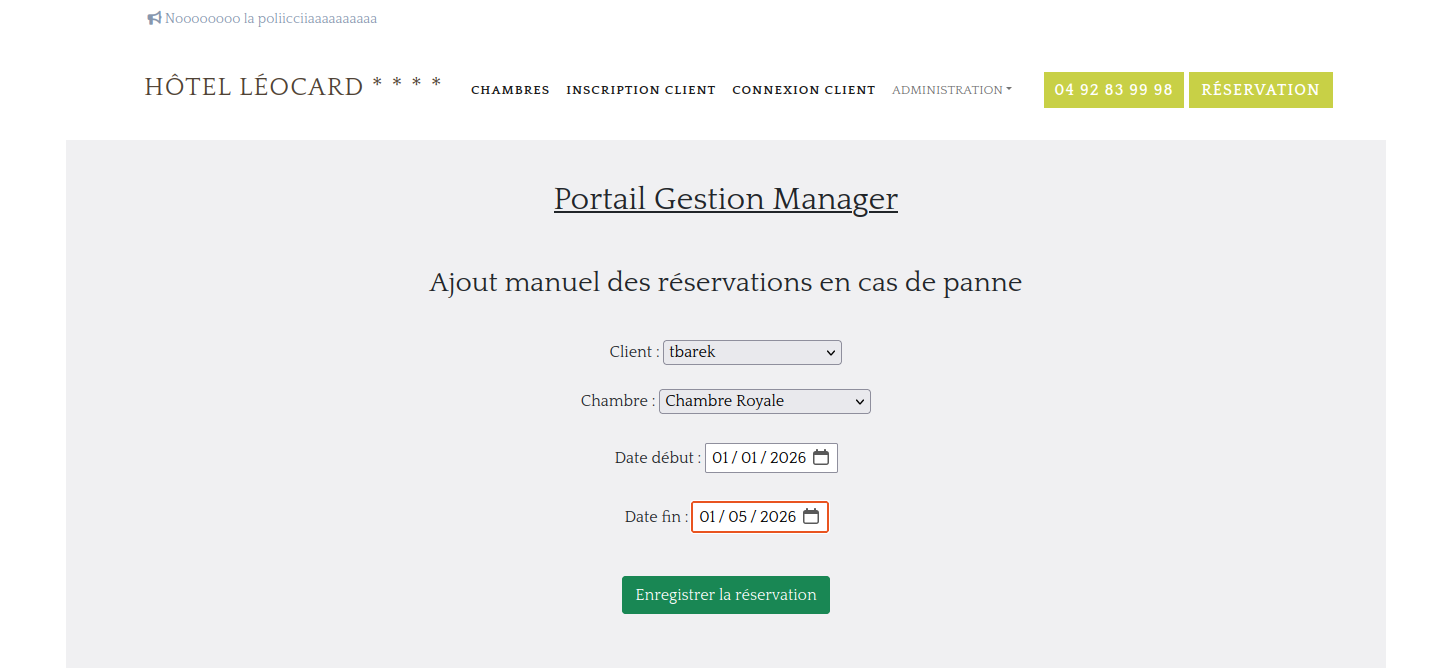
Task: Open the Client dropdown showing tbarek
Action: (x=752, y=352)
